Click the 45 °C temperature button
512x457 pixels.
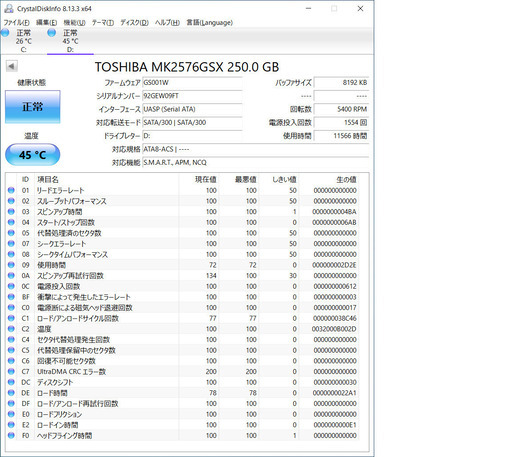coord(33,155)
